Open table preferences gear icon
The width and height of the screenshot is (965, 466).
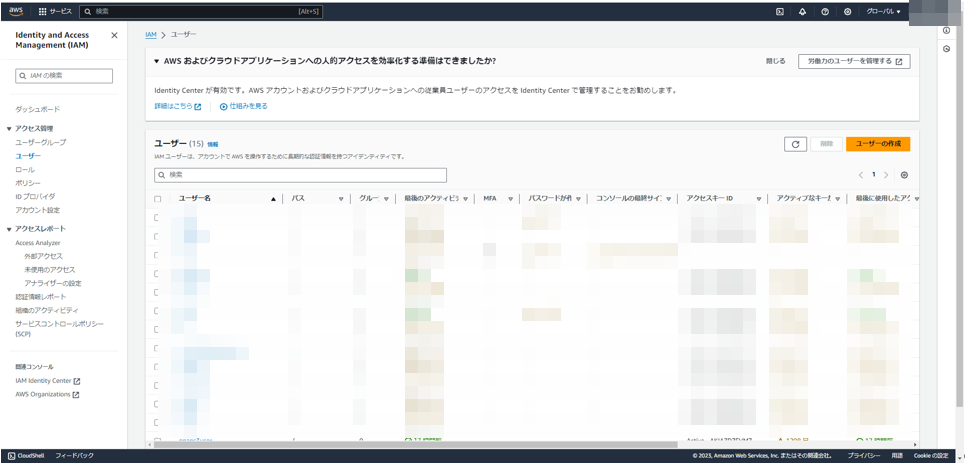(x=904, y=175)
